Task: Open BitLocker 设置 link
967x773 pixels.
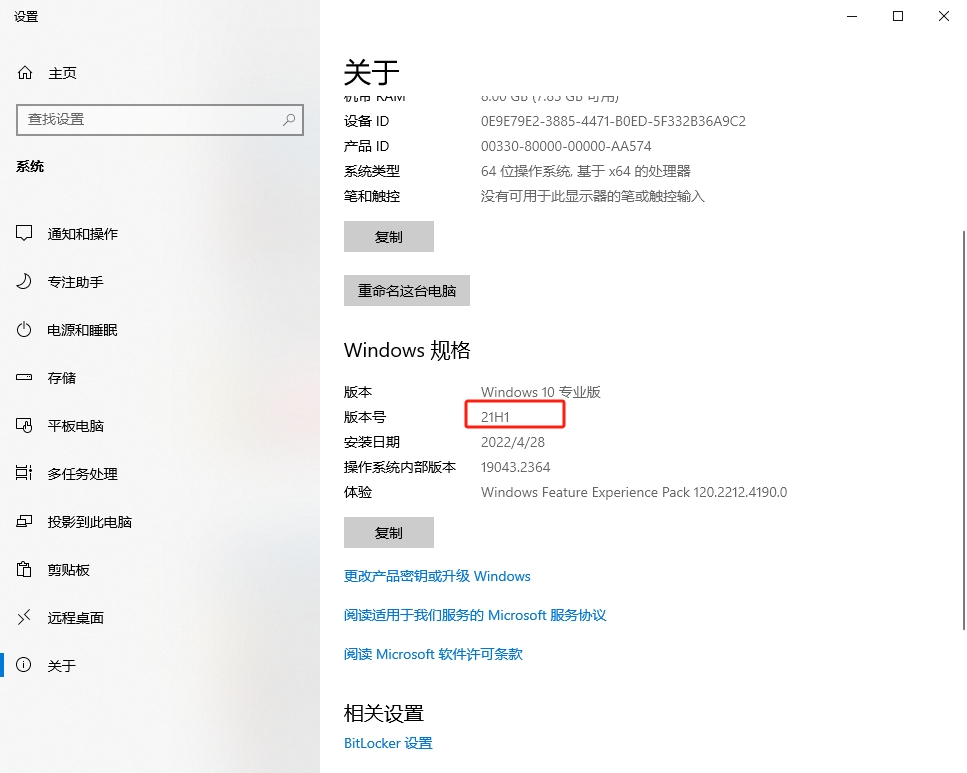Action: 388,743
